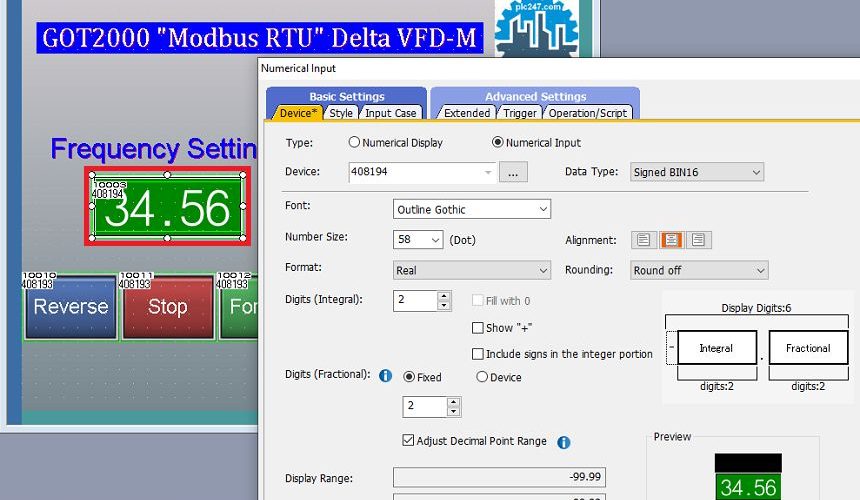Increase Digits (Integral) spinner up arrow

click(444, 296)
